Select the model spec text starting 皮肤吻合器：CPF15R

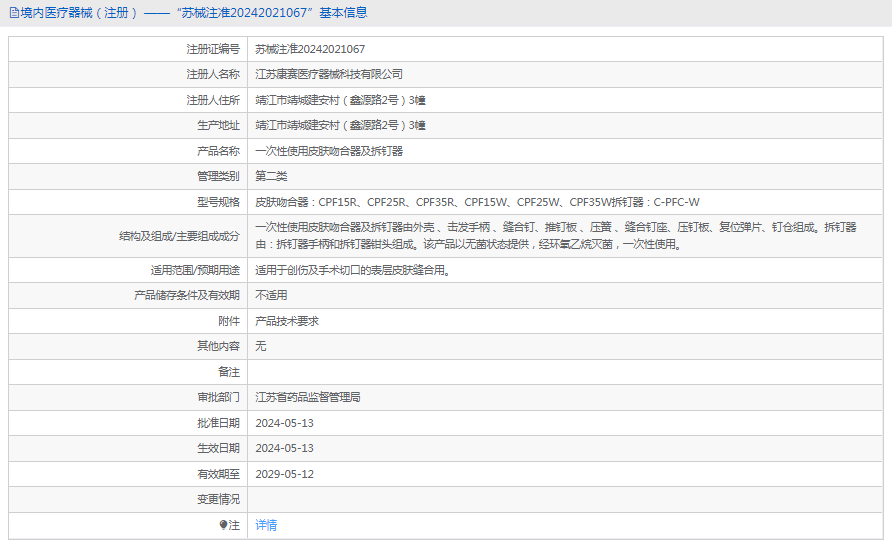point(477,202)
